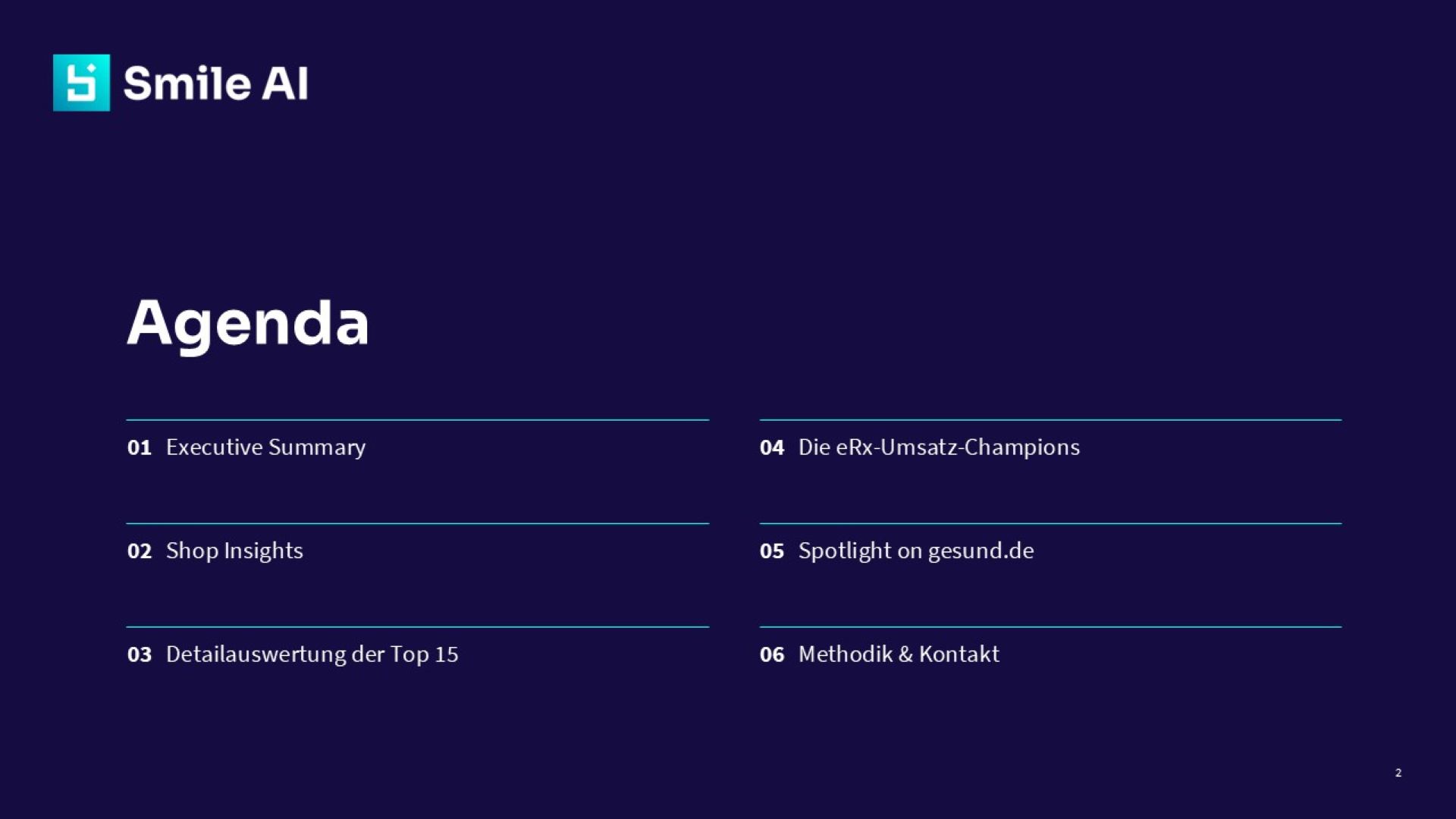The image size is (1456, 819).
Task: Select the divider line above Shop Insights
Action: tap(417, 523)
